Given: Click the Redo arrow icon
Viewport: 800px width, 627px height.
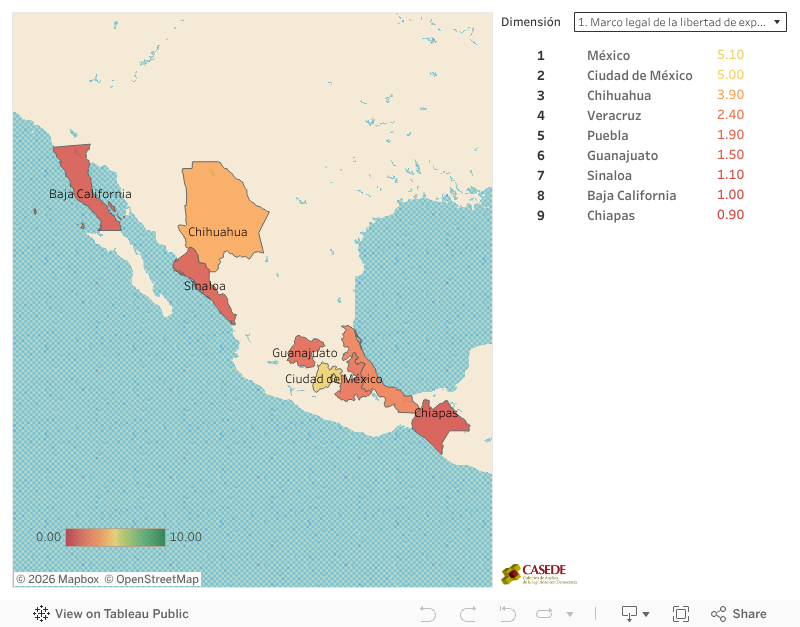Looking at the screenshot, I should (467, 614).
